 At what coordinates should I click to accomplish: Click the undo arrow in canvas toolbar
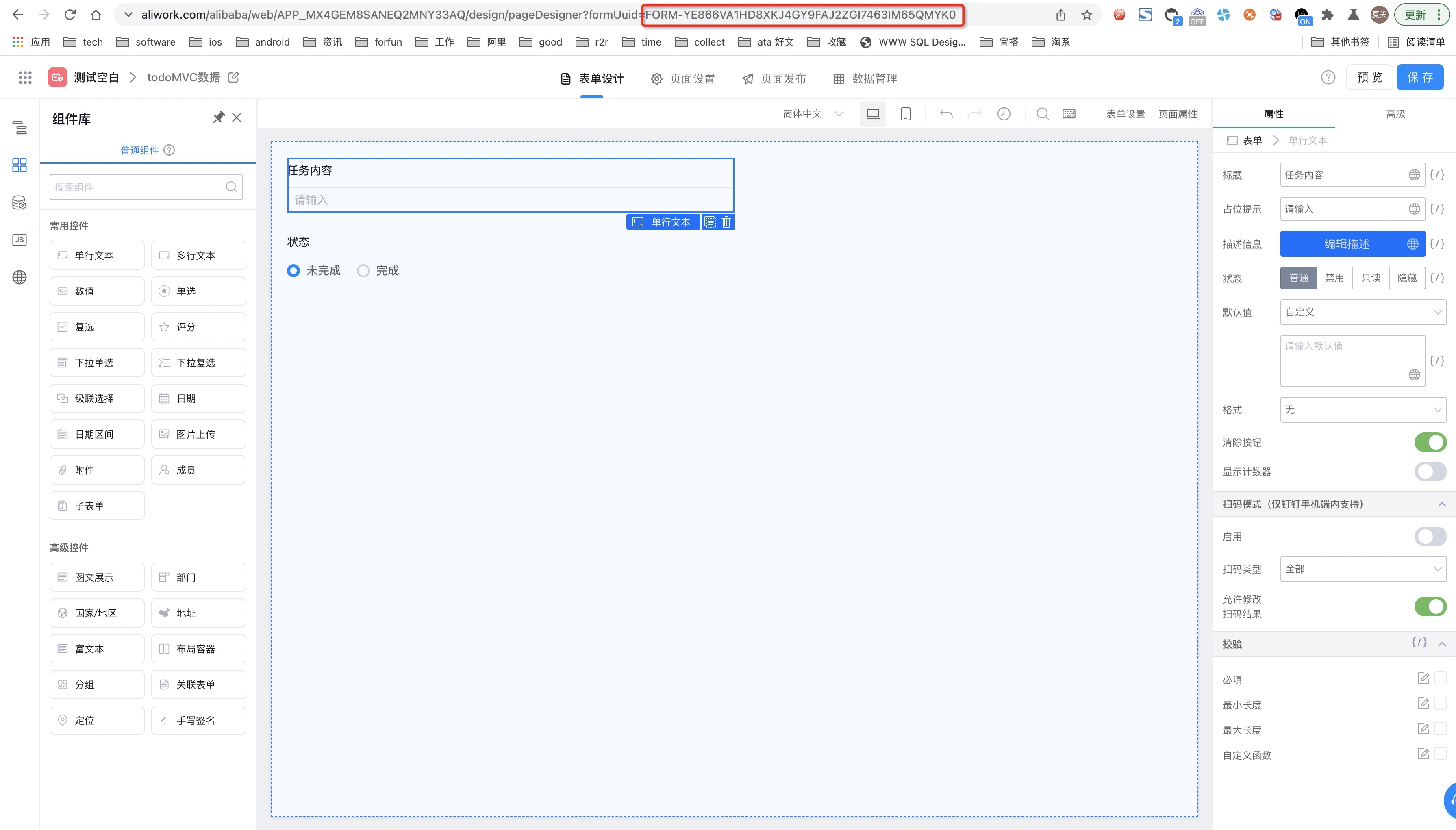coord(946,114)
